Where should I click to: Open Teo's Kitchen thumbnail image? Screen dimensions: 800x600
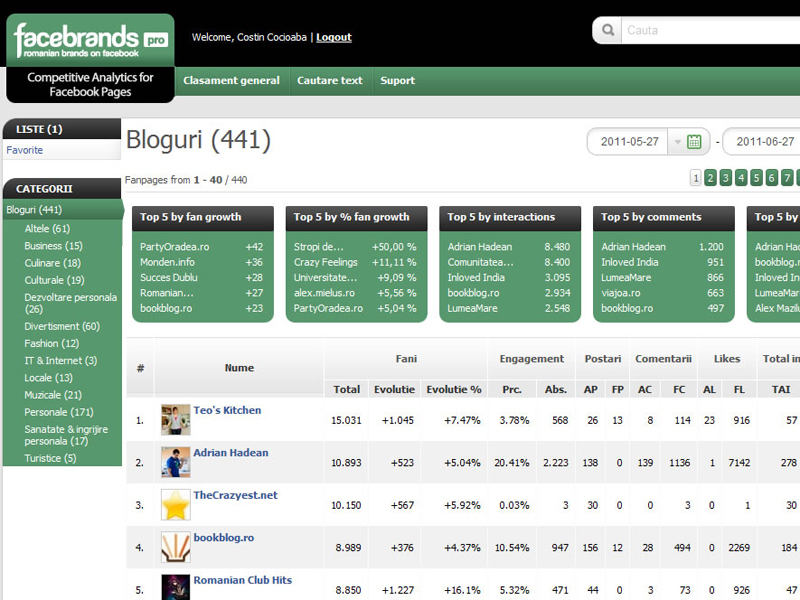coord(176,419)
